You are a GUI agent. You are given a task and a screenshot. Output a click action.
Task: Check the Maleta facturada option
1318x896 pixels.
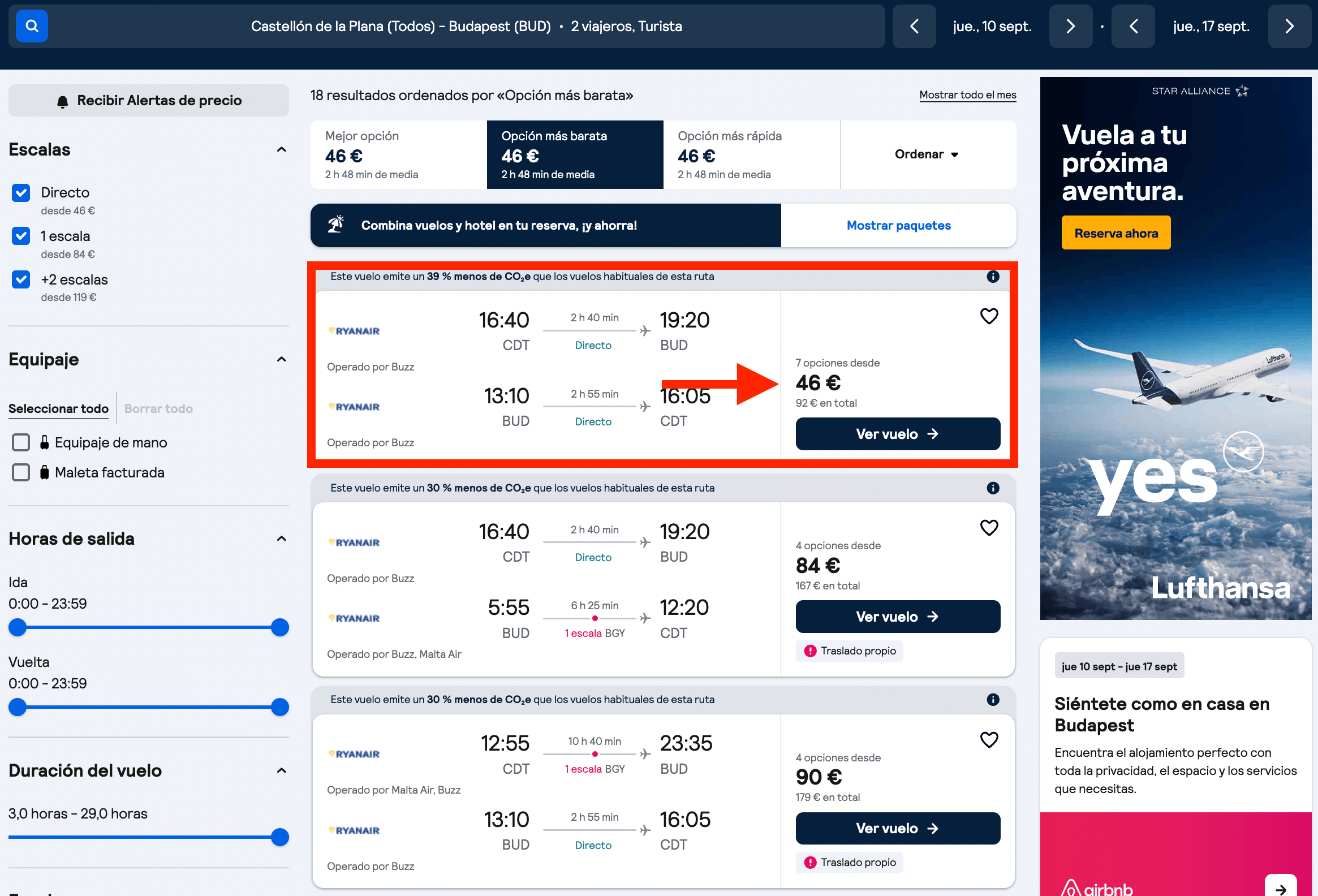point(21,472)
